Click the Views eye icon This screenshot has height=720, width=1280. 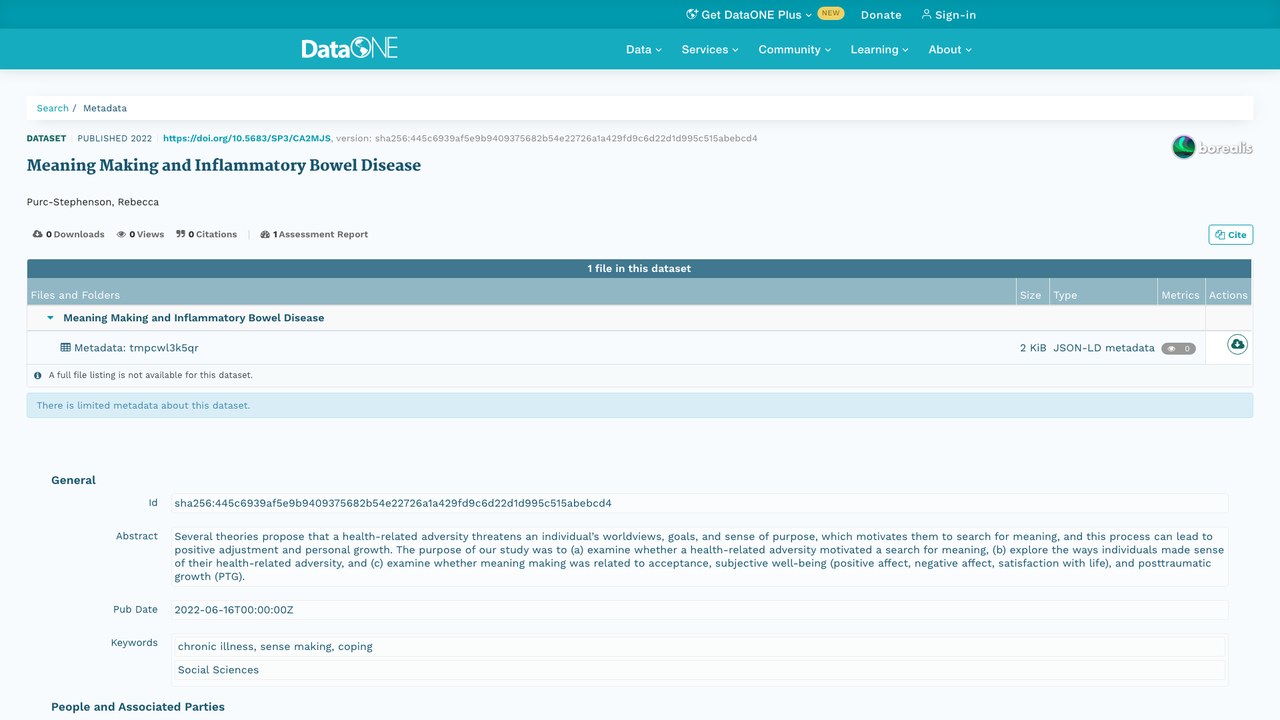[x=121, y=234]
